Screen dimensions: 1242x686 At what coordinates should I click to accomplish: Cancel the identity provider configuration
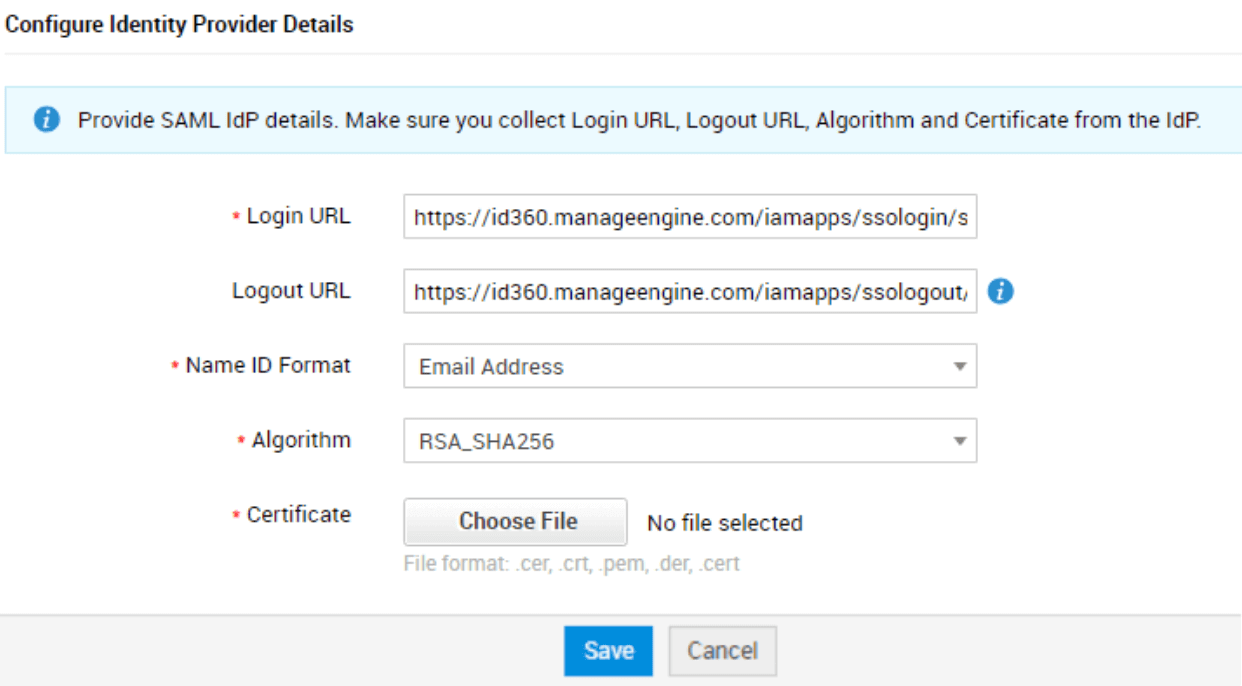pyautogui.click(x=722, y=651)
